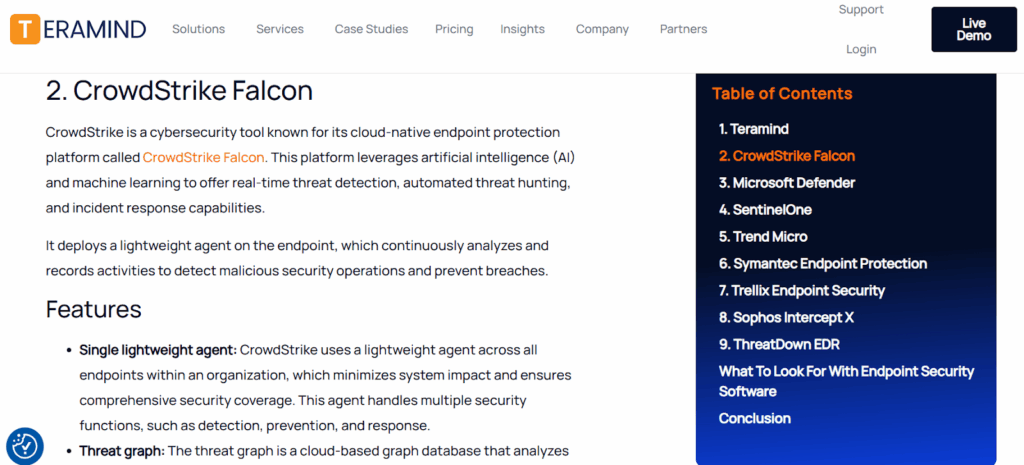Viewport: 1024px width, 465px height.
Task: Open the Pricing page
Action: tap(454, 29)
